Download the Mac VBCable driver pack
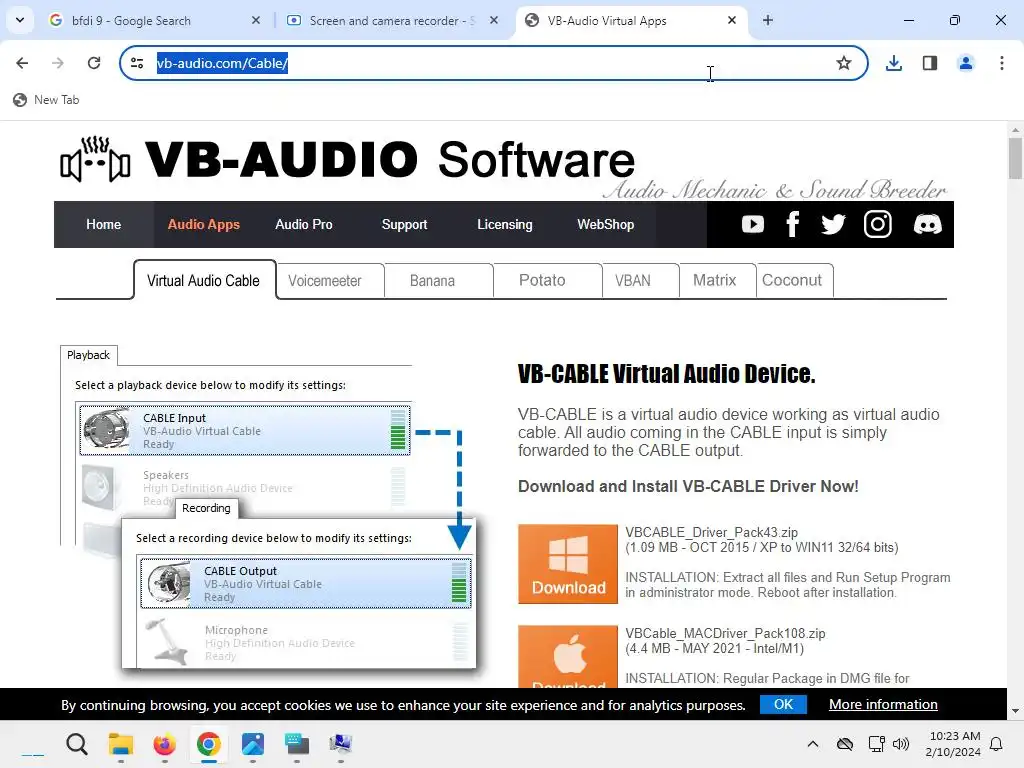 568,656
